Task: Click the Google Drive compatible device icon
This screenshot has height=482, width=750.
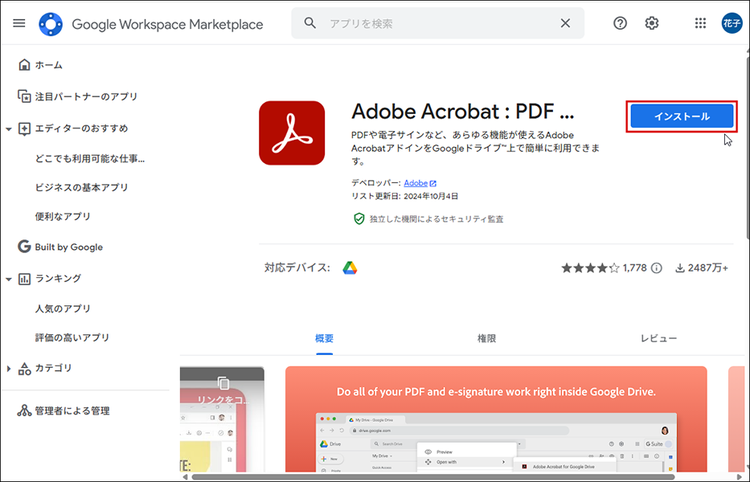Action: pyautogui.click(x=351, y=267)
